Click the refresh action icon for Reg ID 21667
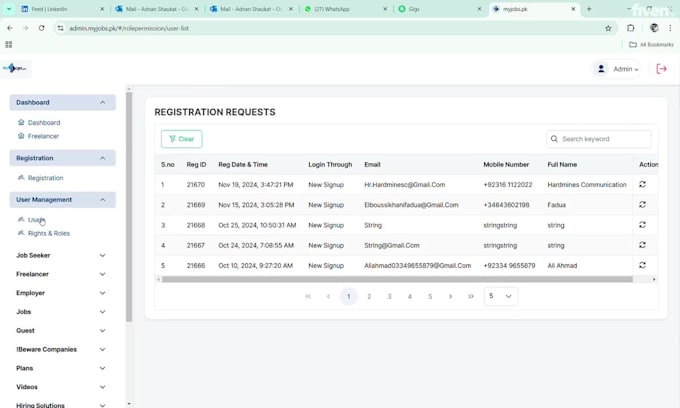 click(642, 245)
